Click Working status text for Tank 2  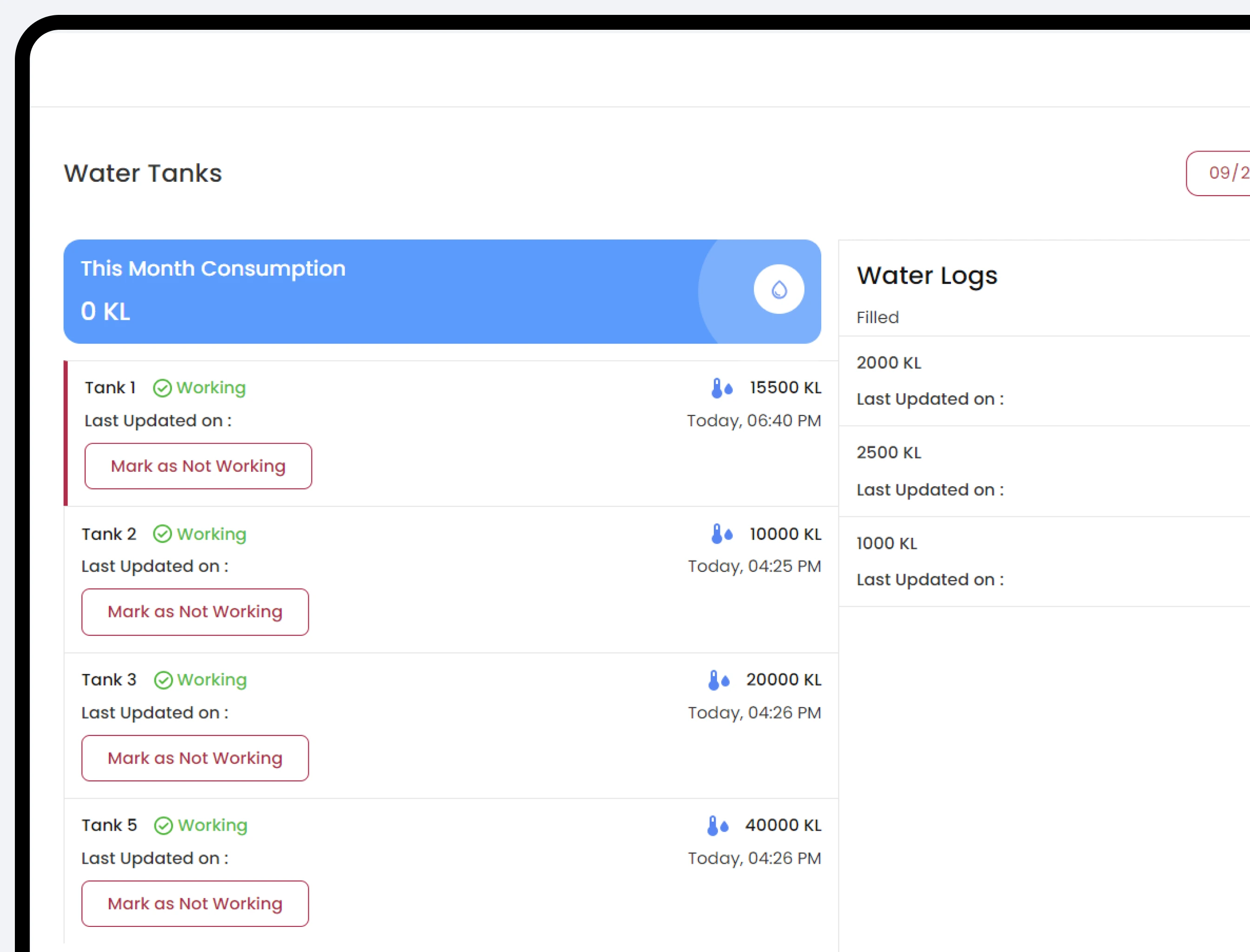click(x=212, y=535)
